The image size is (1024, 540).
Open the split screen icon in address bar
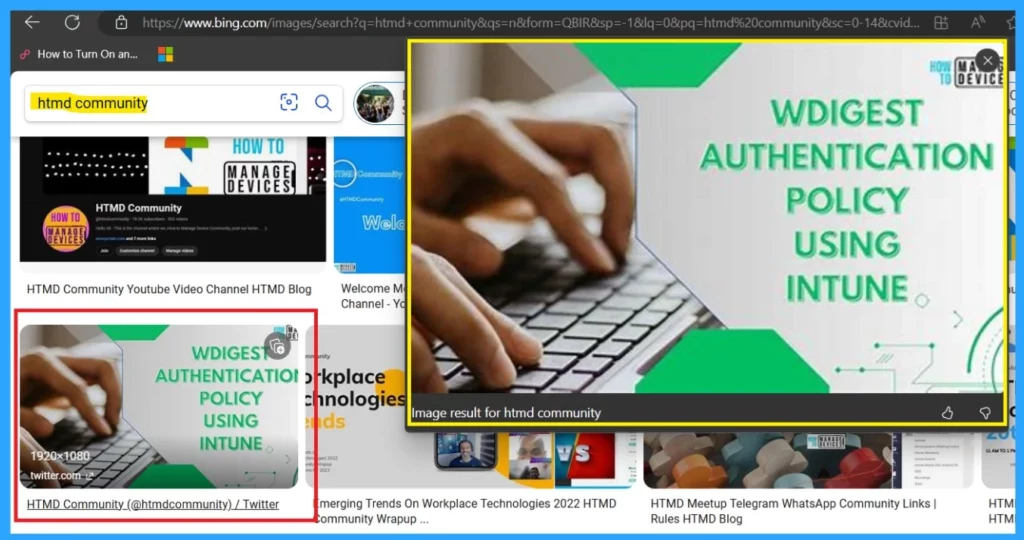coord(941,23)
